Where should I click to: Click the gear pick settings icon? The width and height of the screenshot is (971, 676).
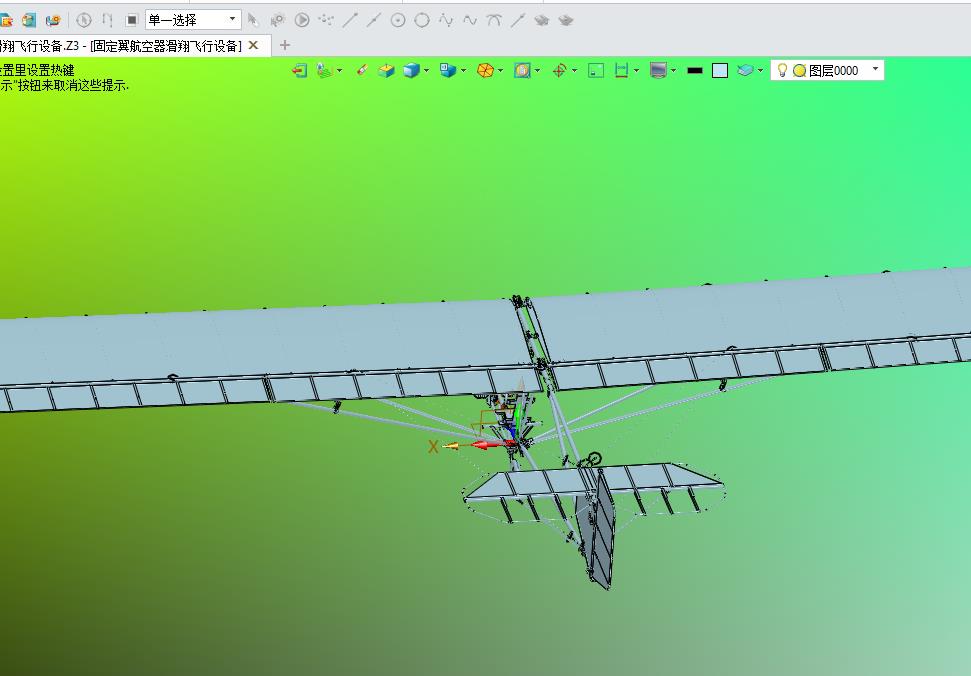click(x=277, y=20)
